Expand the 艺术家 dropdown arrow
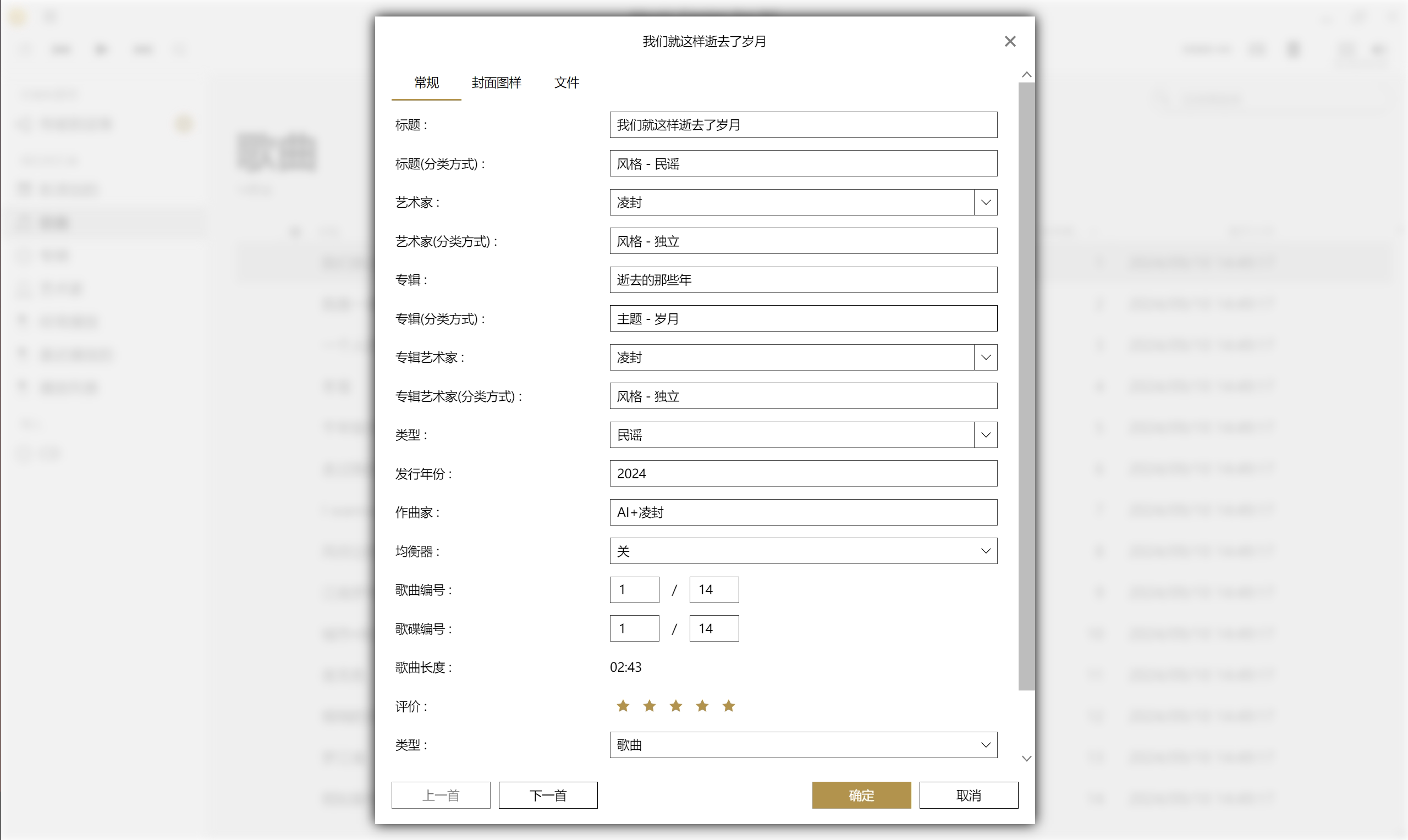The height and width of the screenshot is (840, 1408). coord(985,203)
